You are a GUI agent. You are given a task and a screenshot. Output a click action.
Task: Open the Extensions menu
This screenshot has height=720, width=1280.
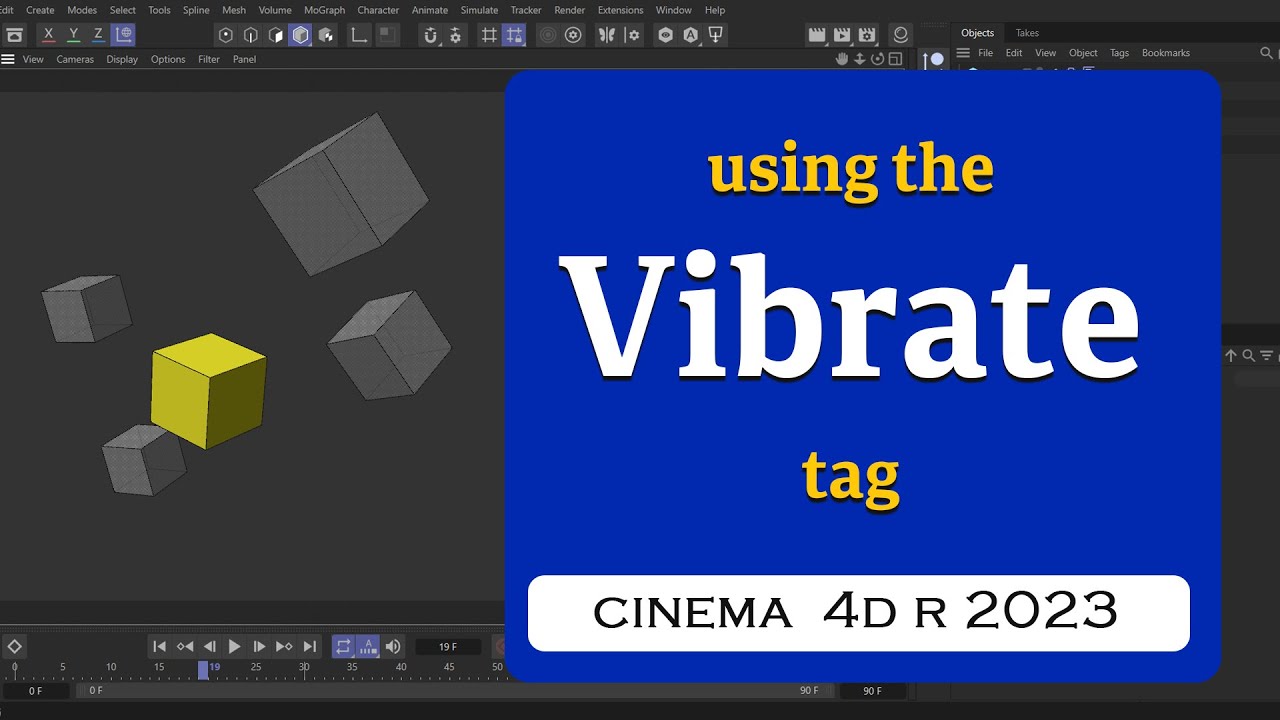click(x=620, y=10)
